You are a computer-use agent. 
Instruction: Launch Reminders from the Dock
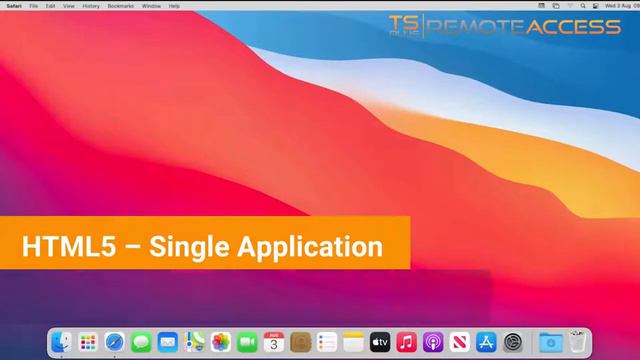tap(327, 342)
